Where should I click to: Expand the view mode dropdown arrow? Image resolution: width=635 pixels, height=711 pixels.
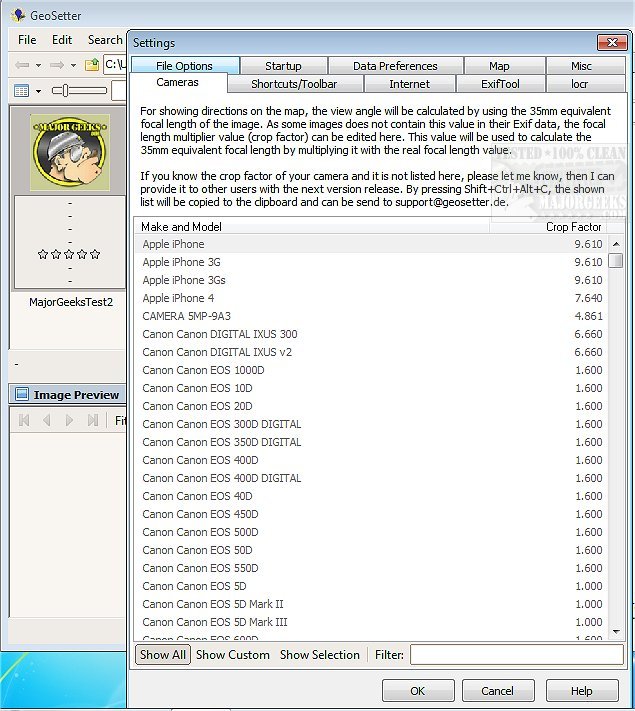pos(39,91)
